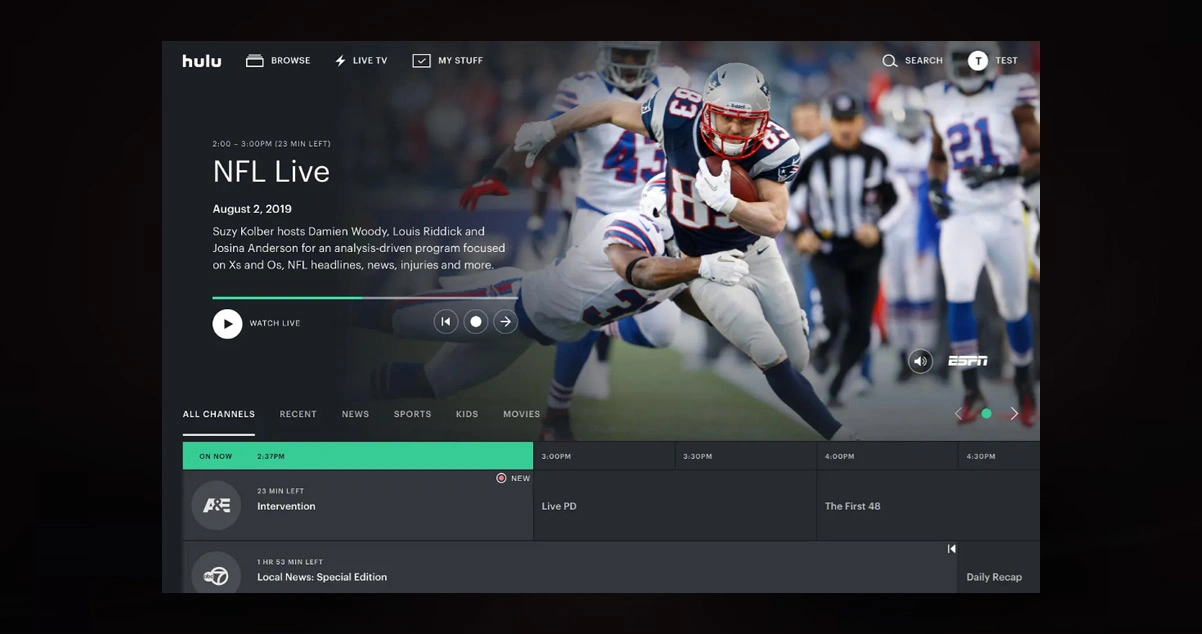Select the green carousel page dot

tap(986, 413)
